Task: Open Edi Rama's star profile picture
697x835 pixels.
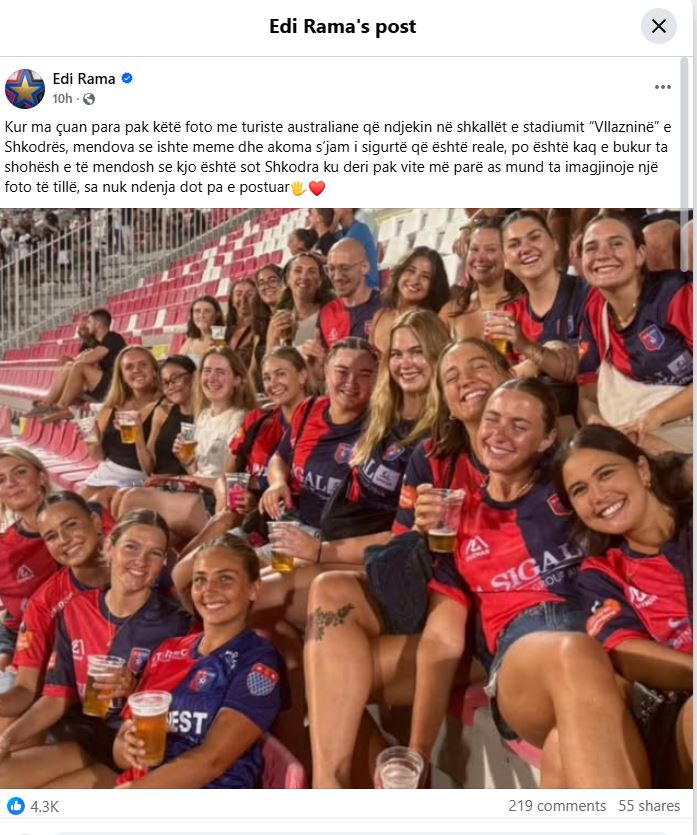Action: click(24, 88)
